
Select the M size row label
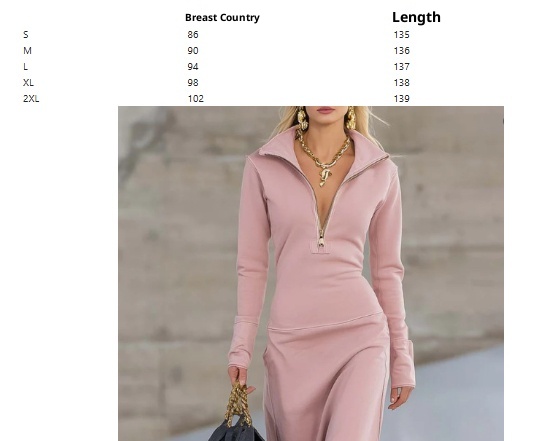point(28,50)
